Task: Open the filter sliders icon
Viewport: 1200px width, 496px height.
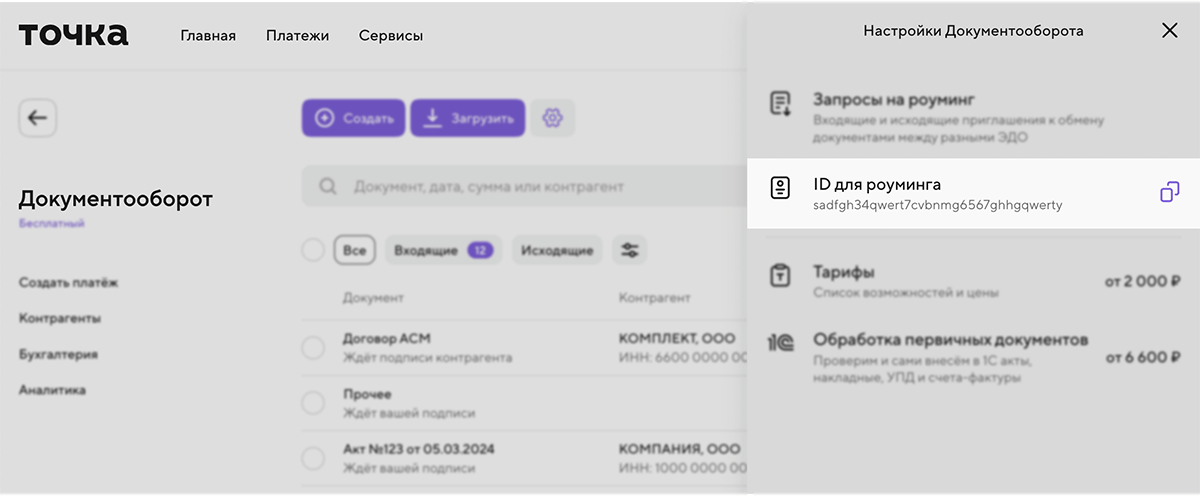Action: [630, 251]
